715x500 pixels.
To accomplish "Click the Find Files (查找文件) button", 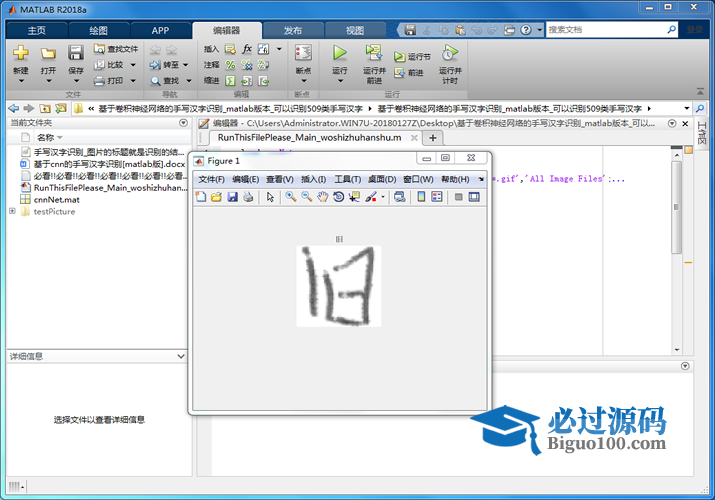I will coord(116,48).
